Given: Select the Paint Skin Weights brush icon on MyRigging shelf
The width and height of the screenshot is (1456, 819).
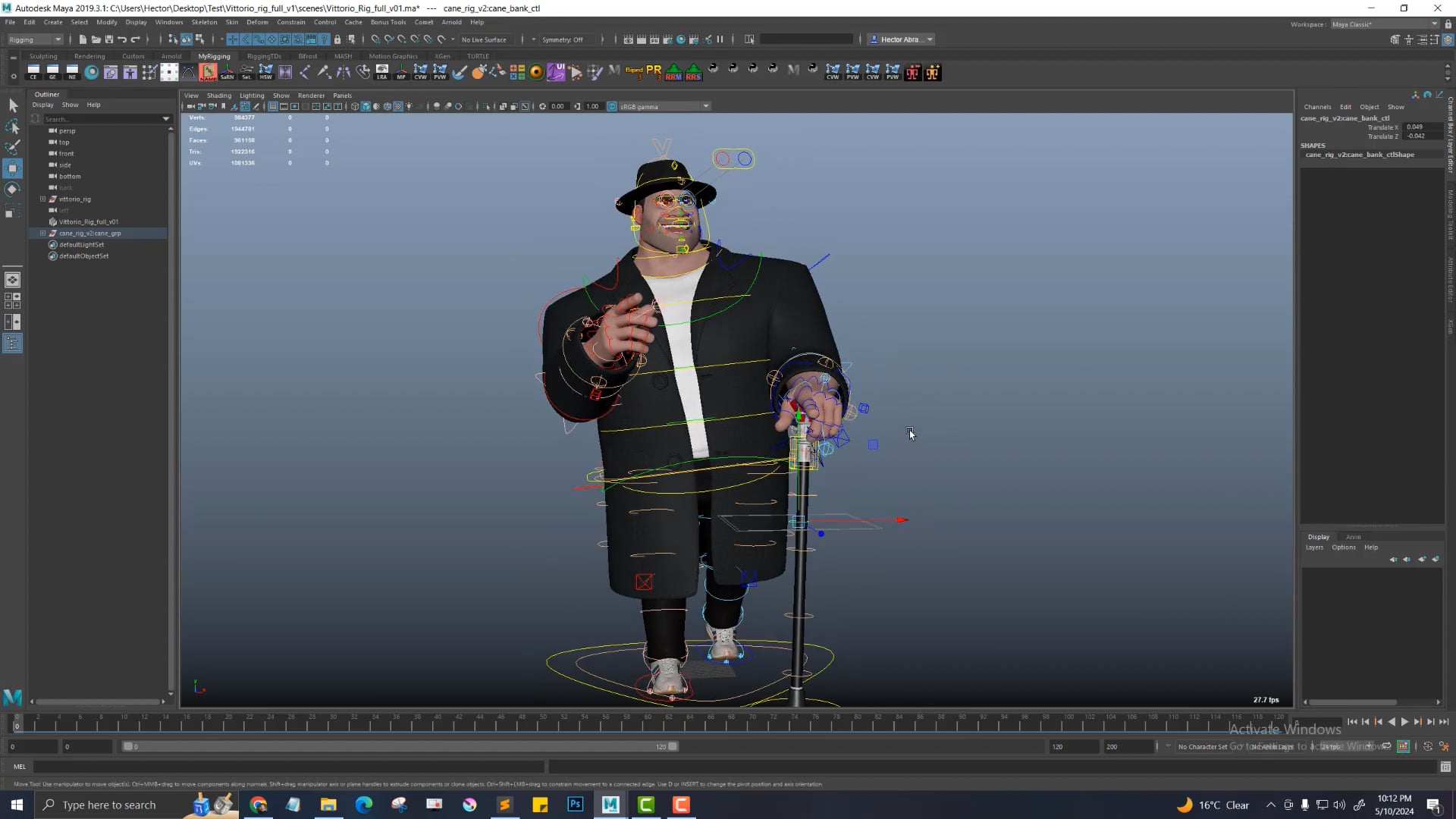Looking at the screenshot, I should (460, 73).
